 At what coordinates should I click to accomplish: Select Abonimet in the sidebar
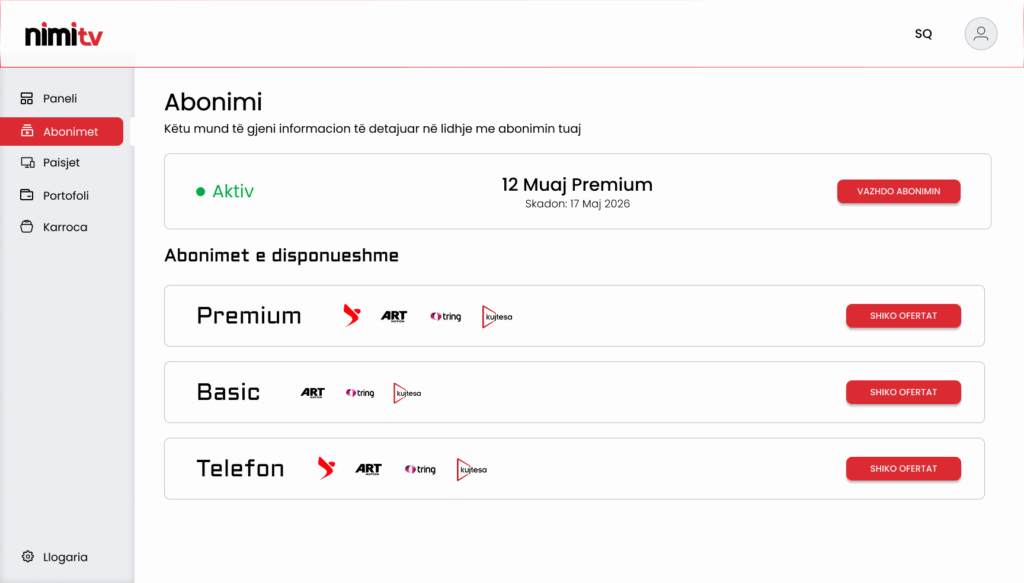tap(62, 131)
